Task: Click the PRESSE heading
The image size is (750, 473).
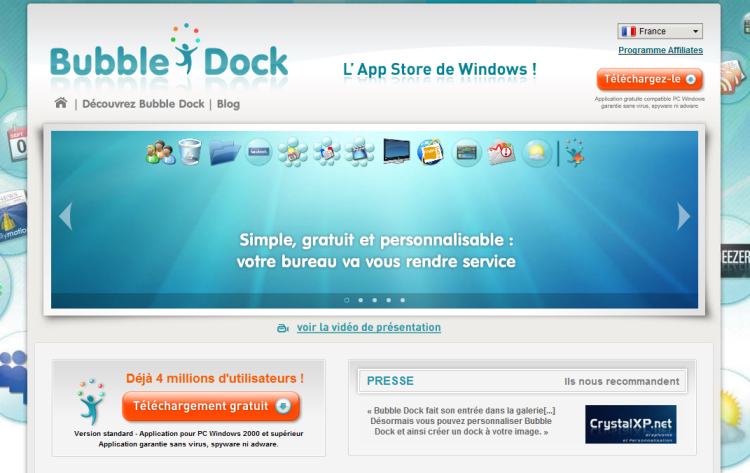Action: (x=390, y=381)
